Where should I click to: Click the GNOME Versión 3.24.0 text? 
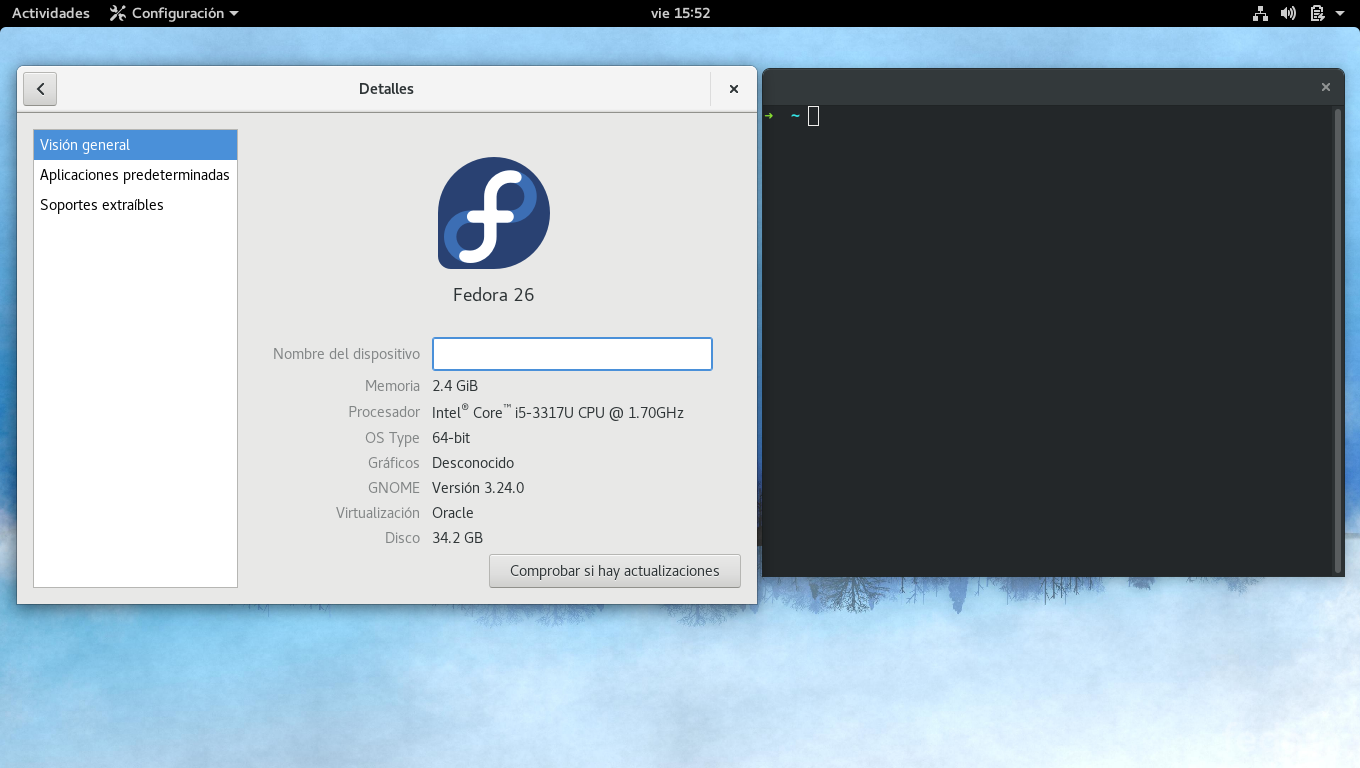point(478,488)
